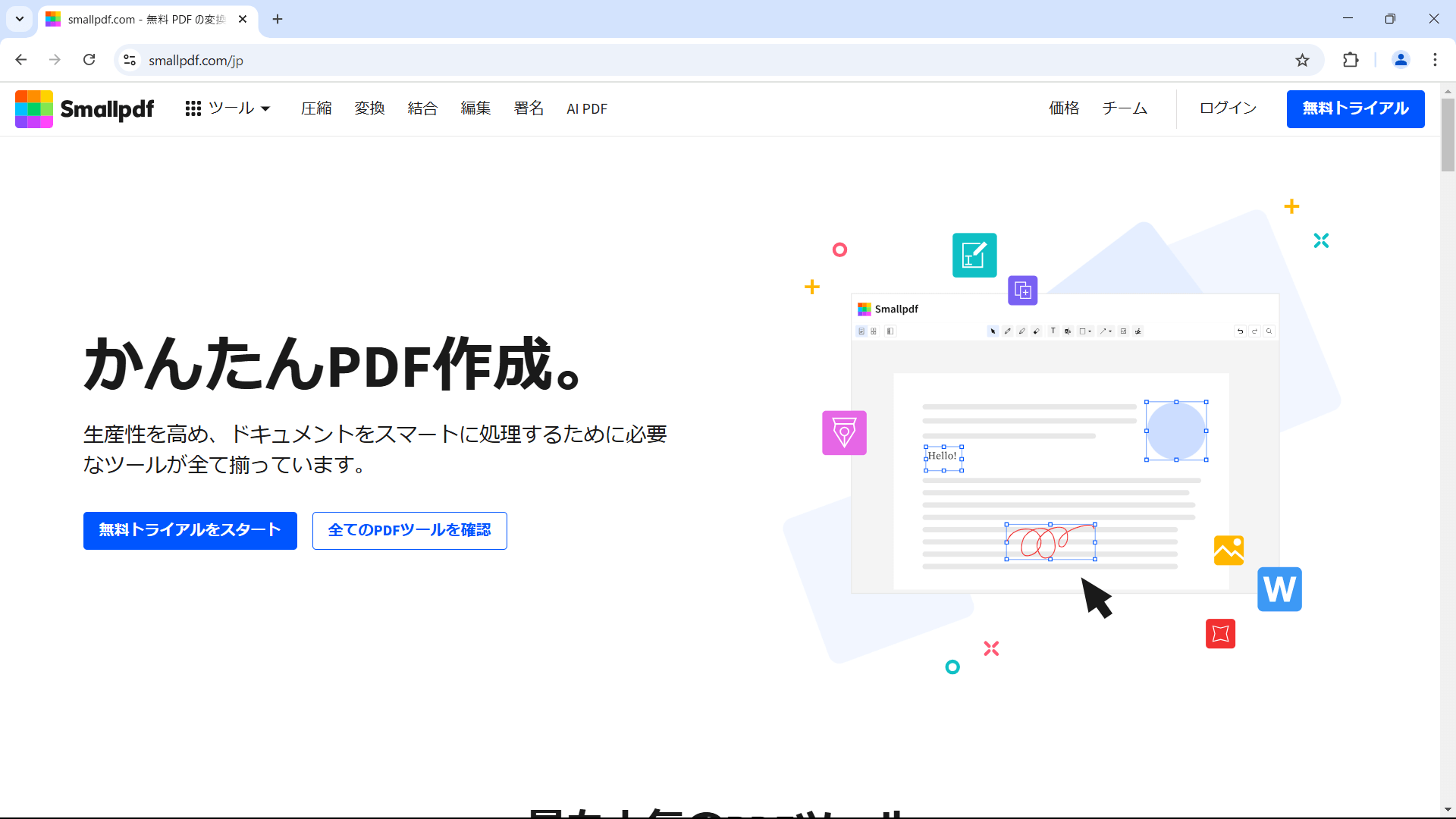Click 無料トライアルをスタート button
This screenshot has width=1456, height=819.
click(x=190, y=531)
